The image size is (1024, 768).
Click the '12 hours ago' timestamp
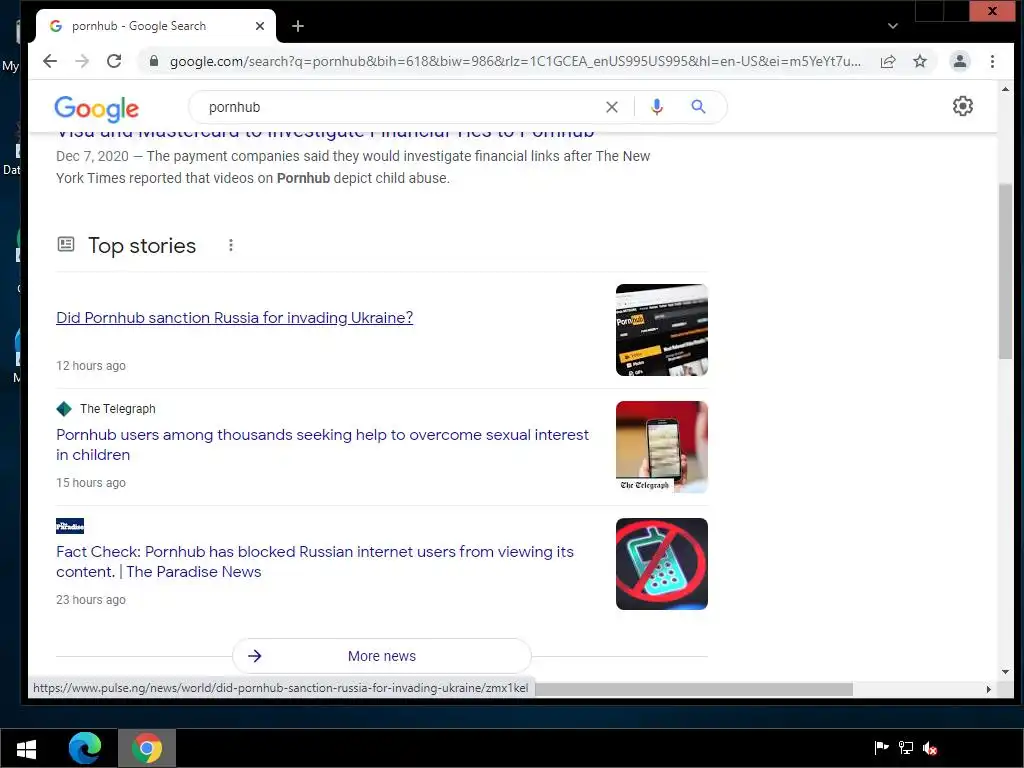[x=91, y=366]
